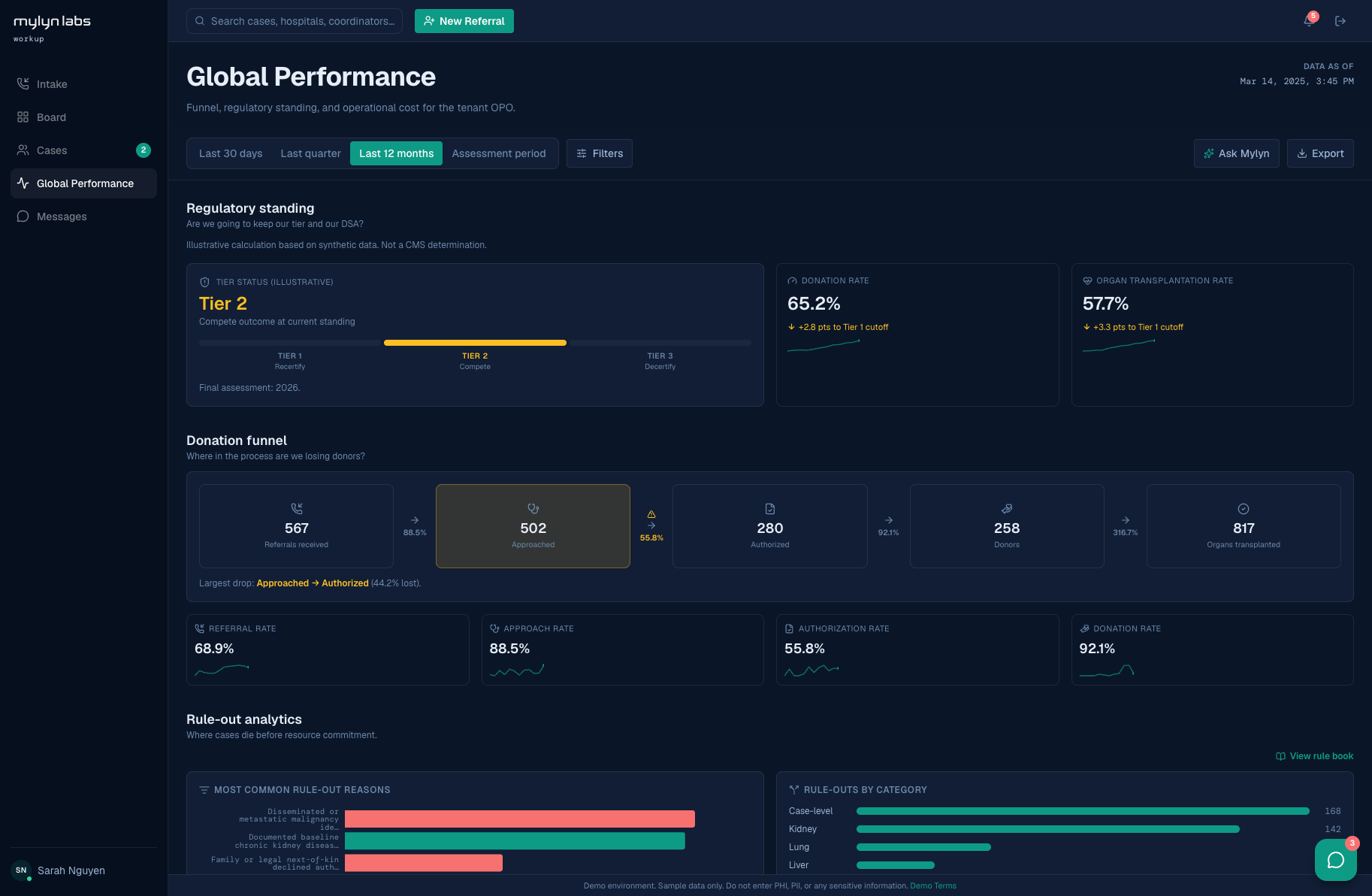Open the Filters panel

click(x=600, y=153)
